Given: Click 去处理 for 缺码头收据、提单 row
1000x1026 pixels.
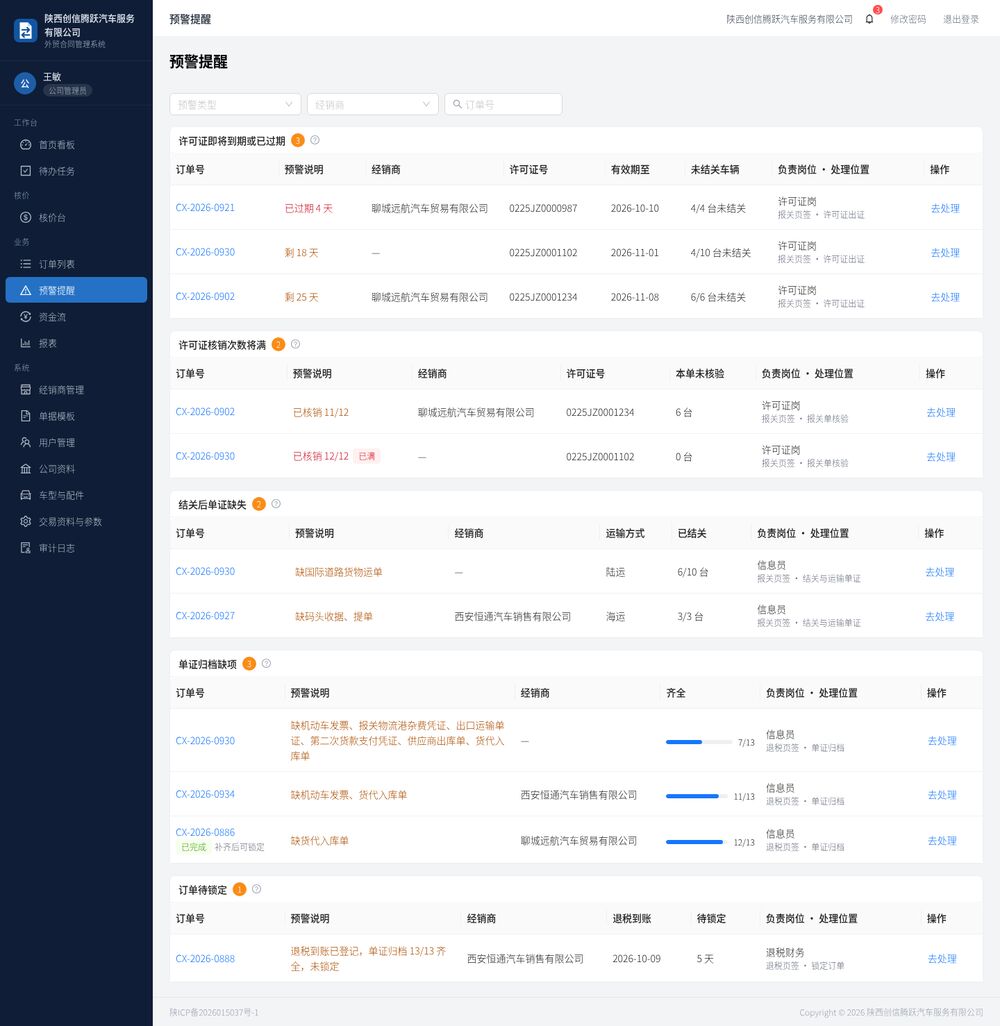Looking at the screenshot, I should (939, 616).
